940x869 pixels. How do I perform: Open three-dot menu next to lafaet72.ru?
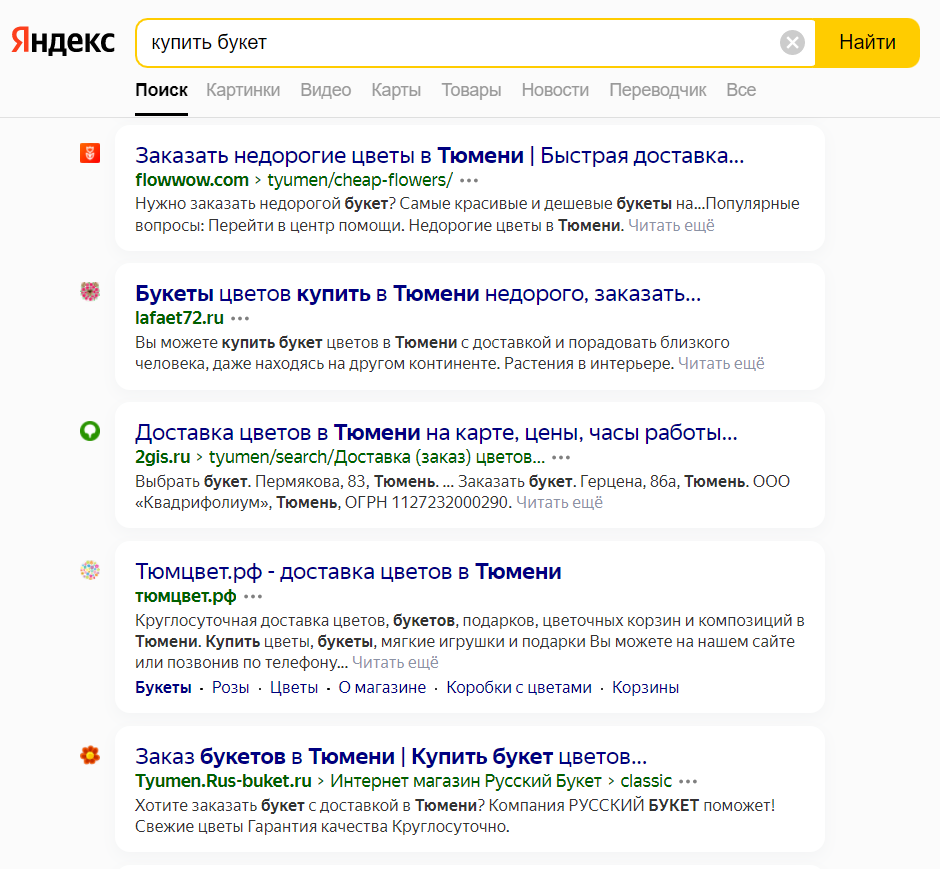(240, 318)
